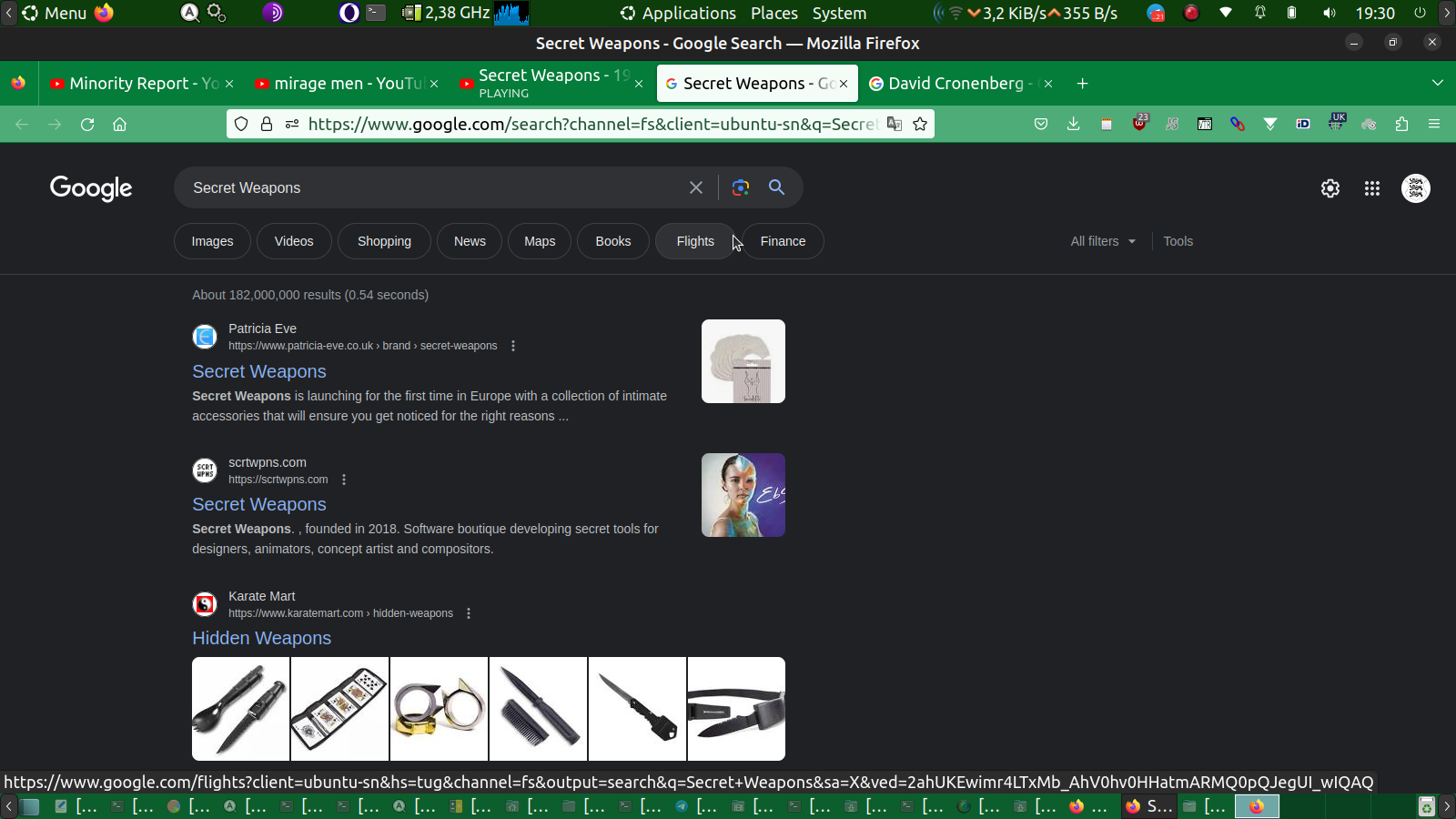1456x819 pixels.
Task: Open the system volume control
Action: (1330, 13)
